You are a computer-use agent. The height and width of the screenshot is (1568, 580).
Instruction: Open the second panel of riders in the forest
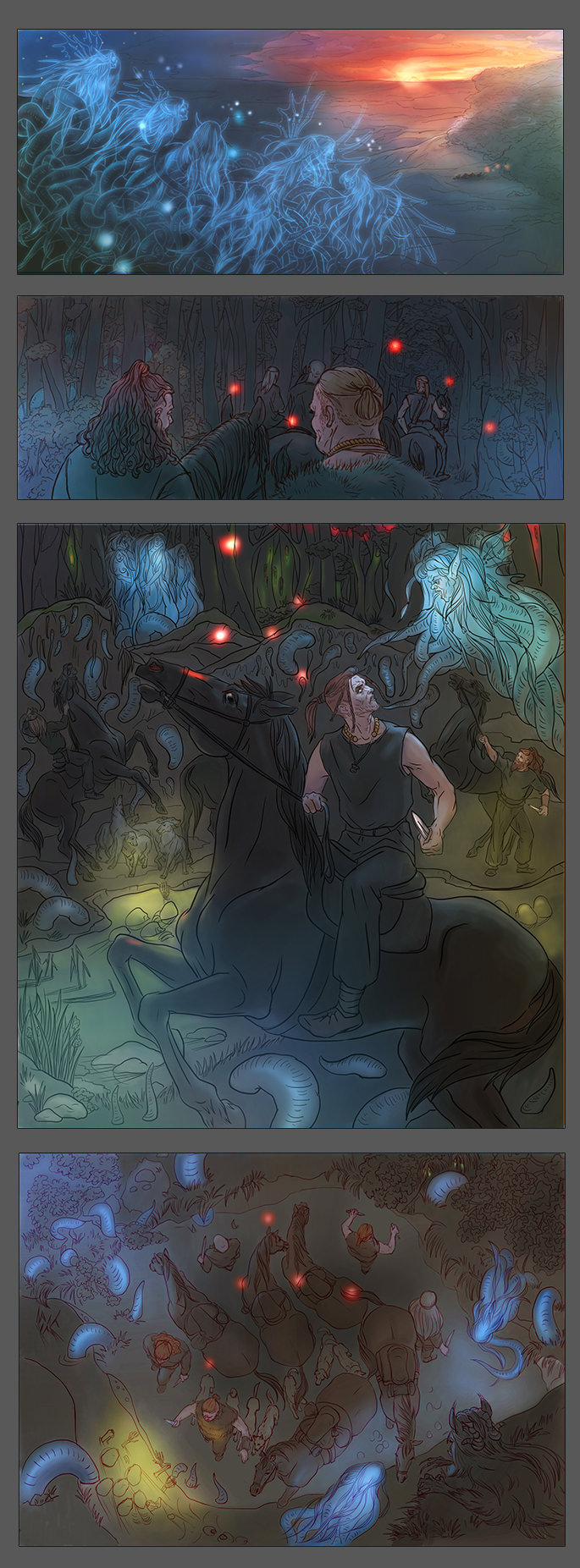[290, 398]
